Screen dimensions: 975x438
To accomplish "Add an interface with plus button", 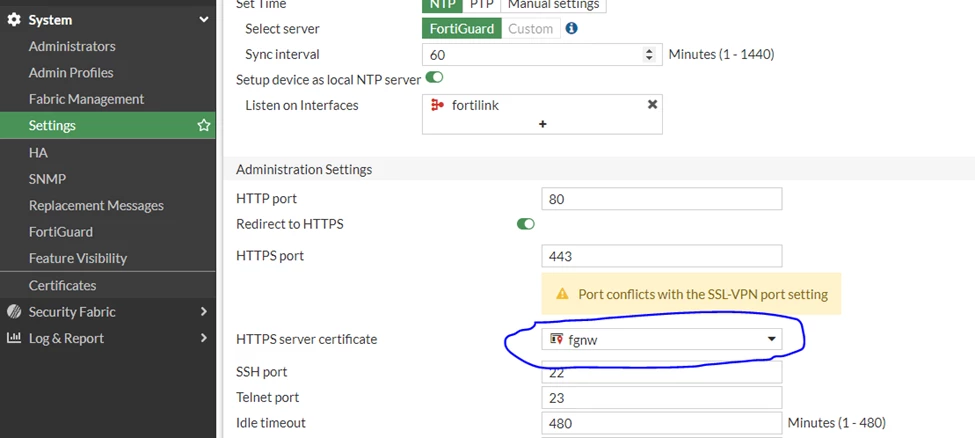I will pos(542,124).
